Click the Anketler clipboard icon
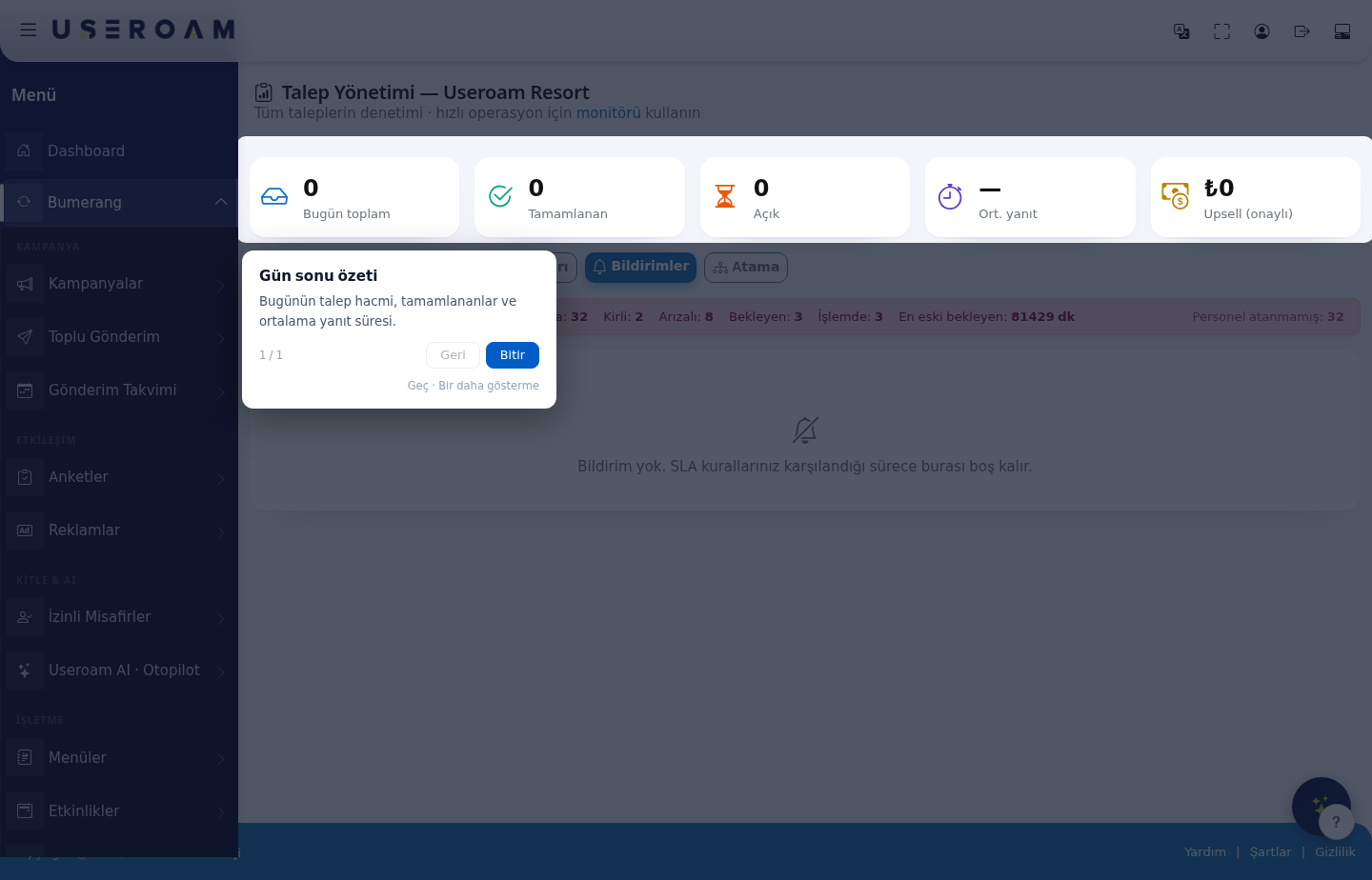The height and width of the screenshot is (880, 1372). 25,477
